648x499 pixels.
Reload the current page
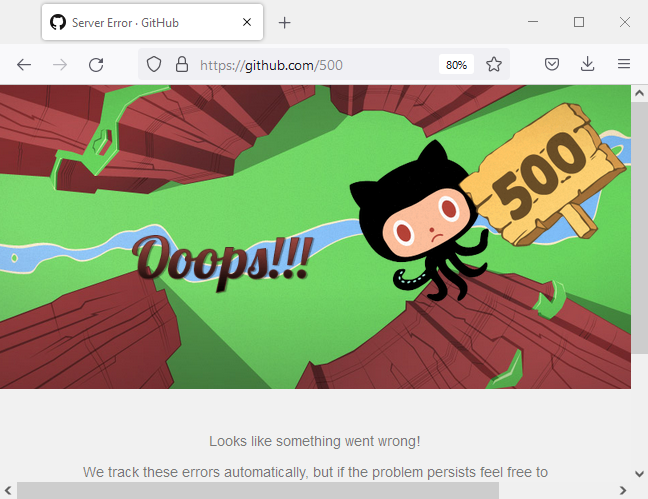pos(96,65)
